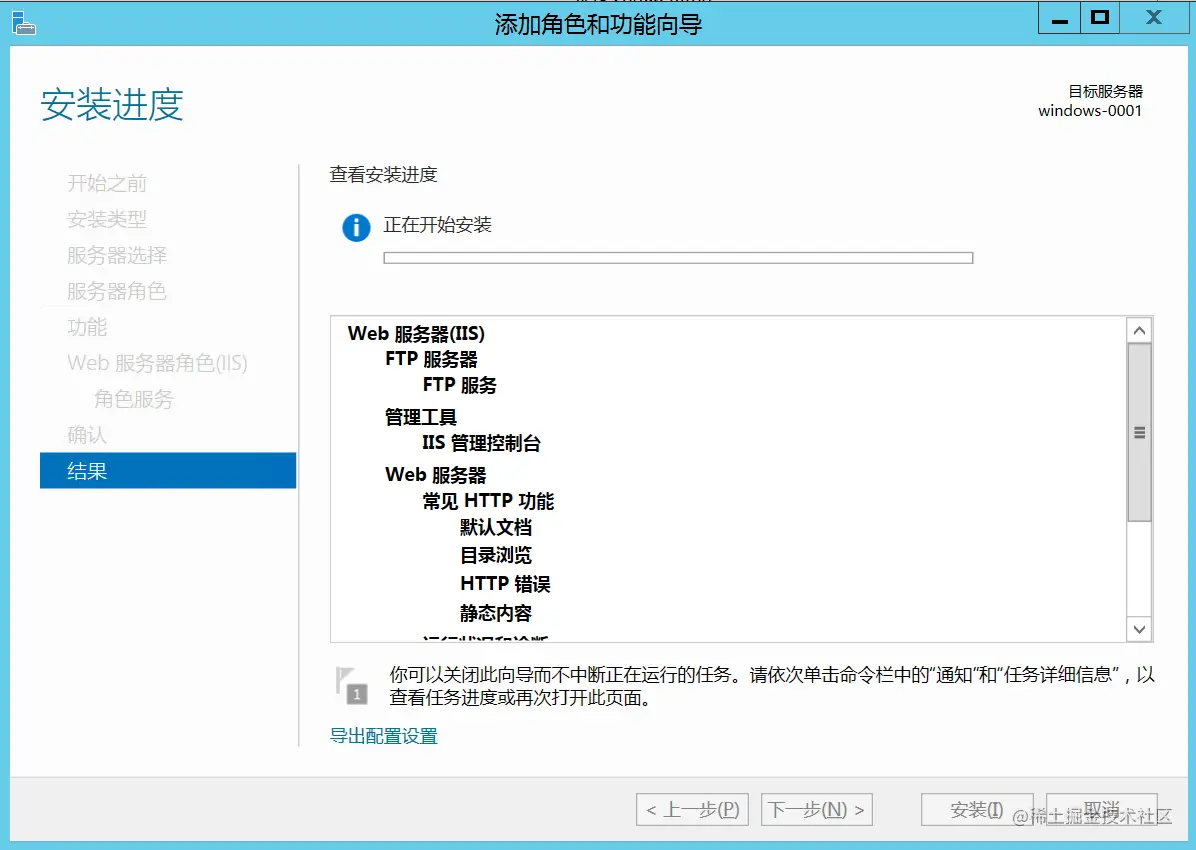The width and height of the screenshot is (1196, 850).
Task: Click the HTTP 错误 entry in list
Action: (x=505, y=584)
